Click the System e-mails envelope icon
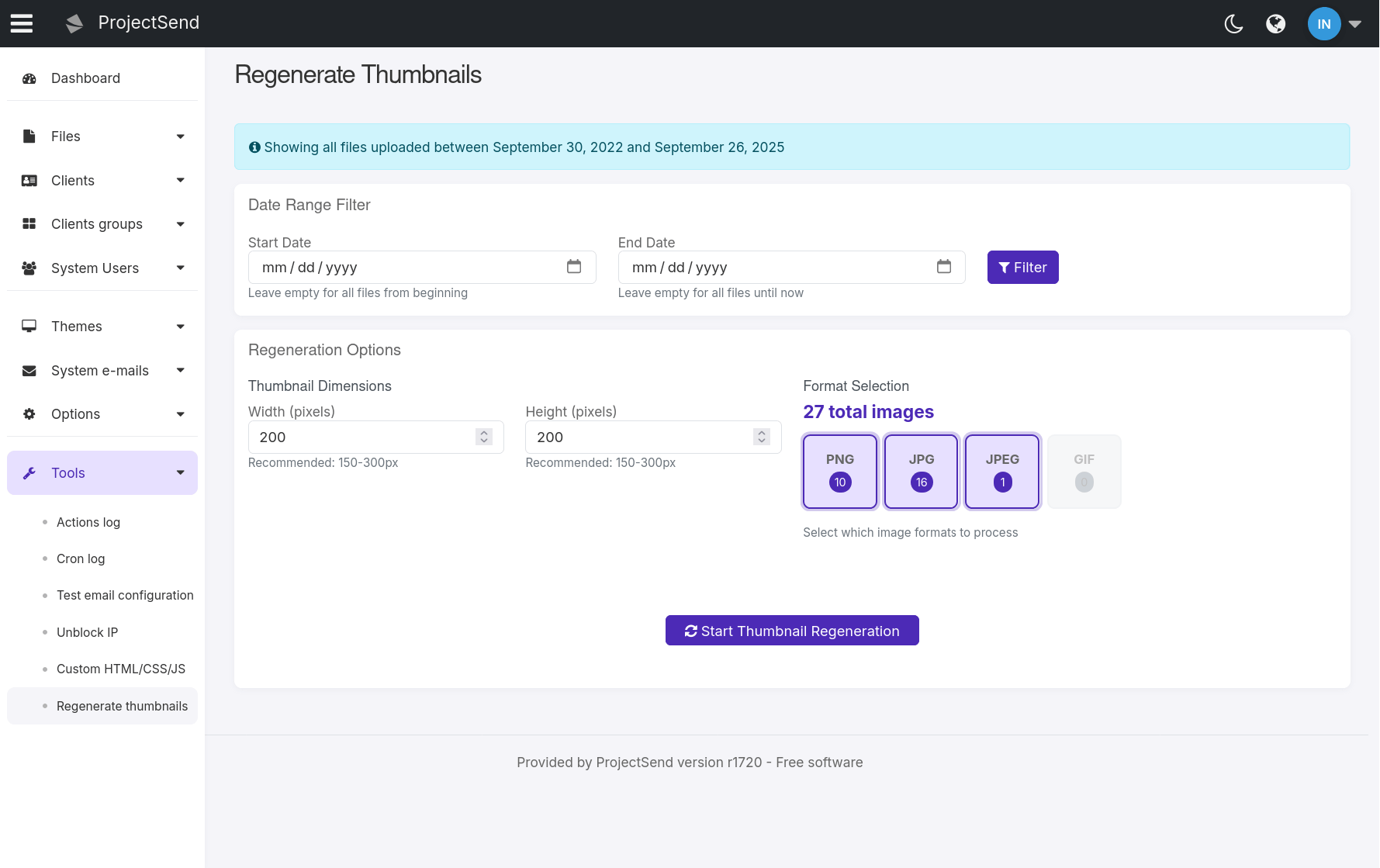1380x868 pixels. 29,370
